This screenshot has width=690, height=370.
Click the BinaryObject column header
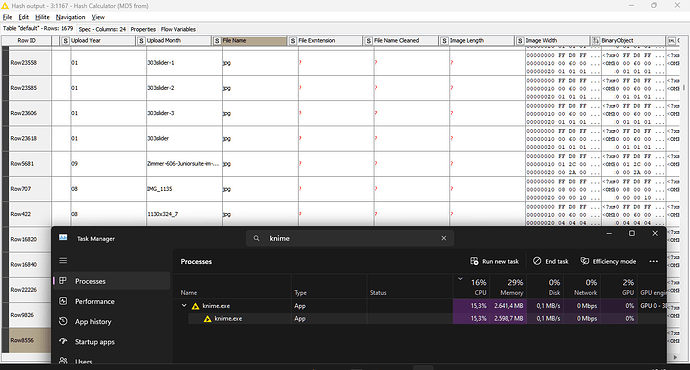(x=628, y=40)
